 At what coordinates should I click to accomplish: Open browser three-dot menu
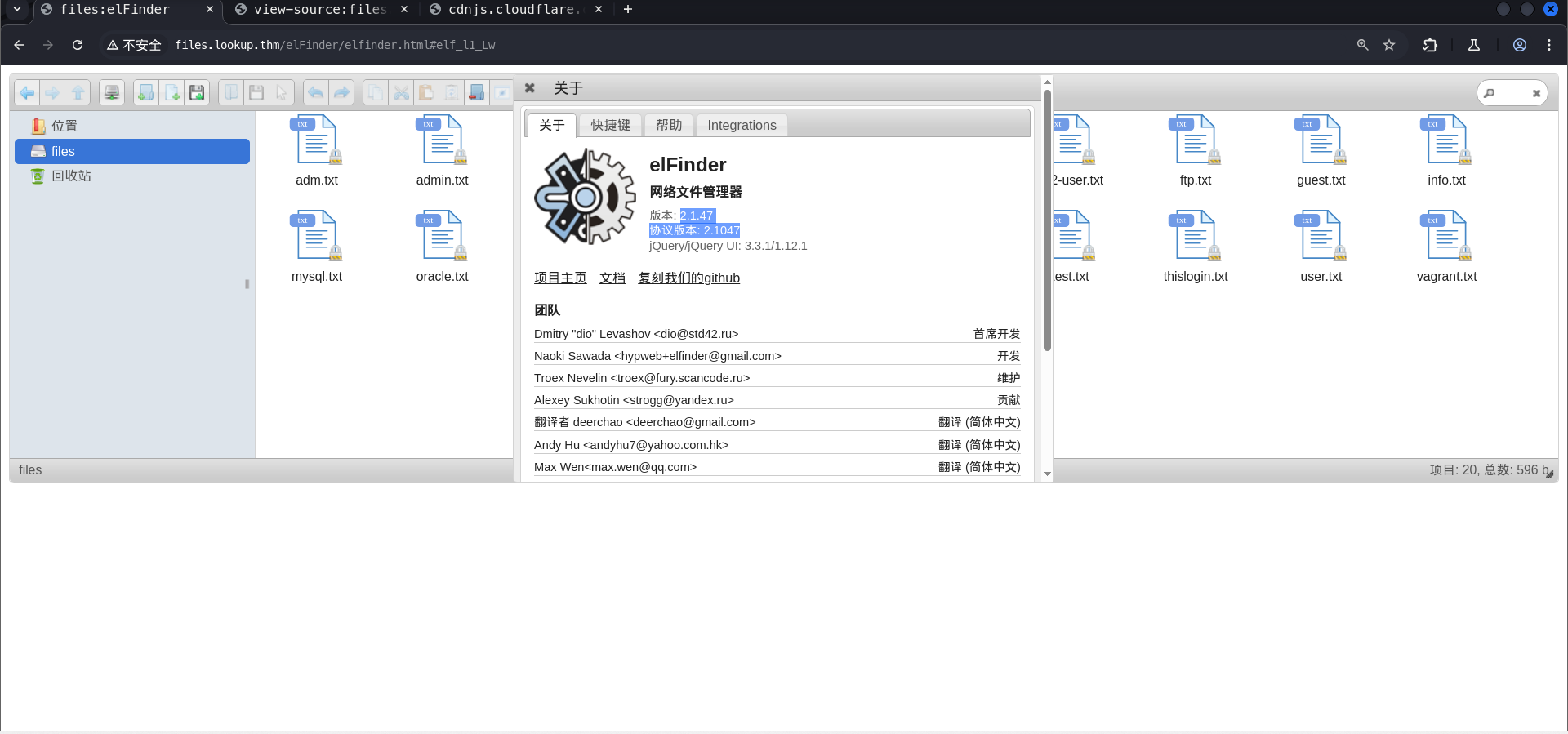(x=1549, y=45)
